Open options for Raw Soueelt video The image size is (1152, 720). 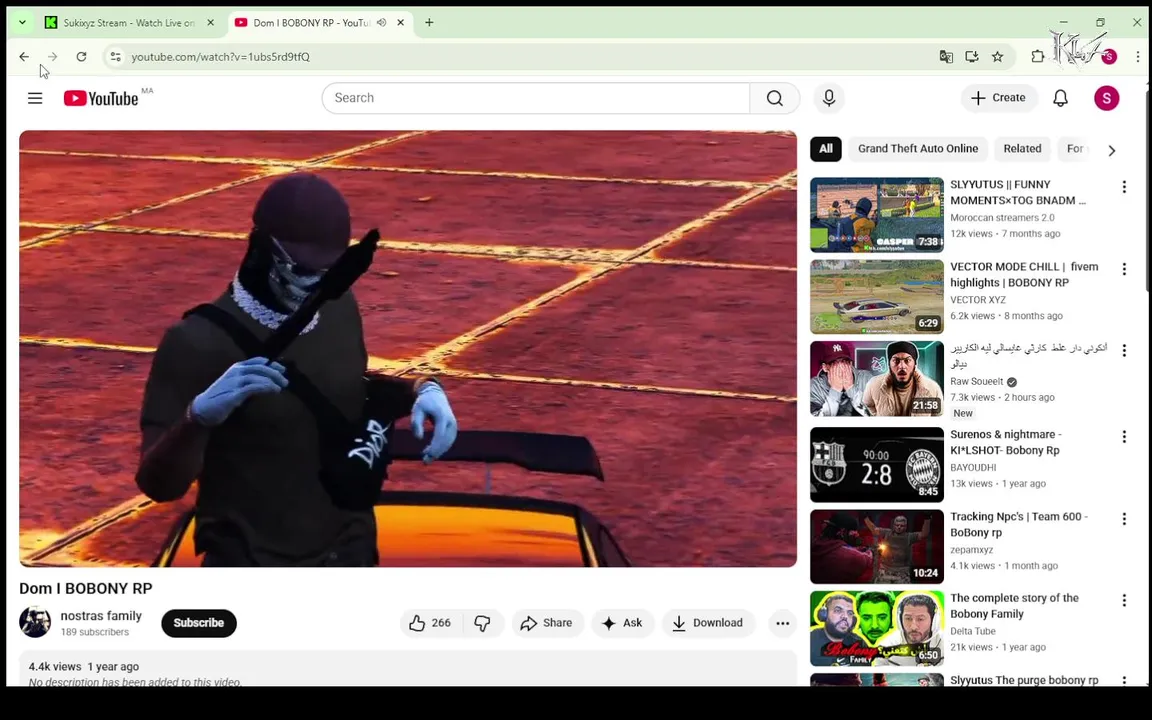[x=1123, y=350]
